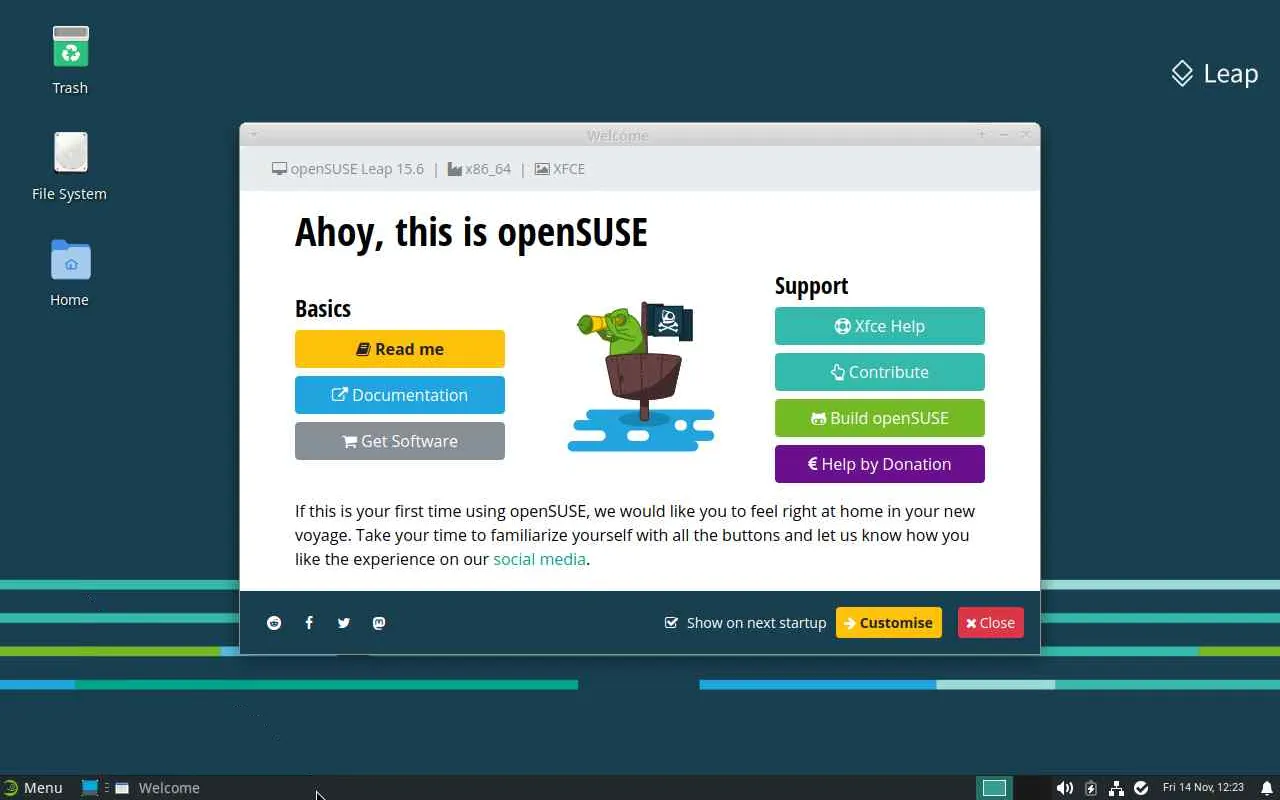Open the Documentation button
1280x800 pixels.
pos(400,395)
